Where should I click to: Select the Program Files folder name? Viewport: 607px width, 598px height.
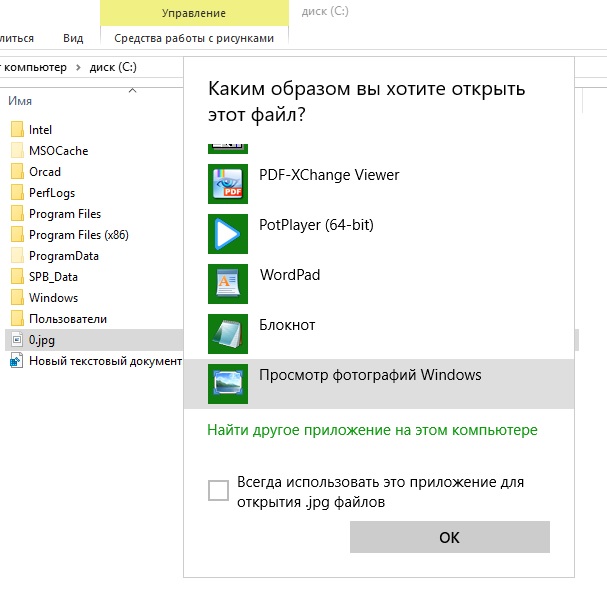pyautogui.click(x=65, y=214)
